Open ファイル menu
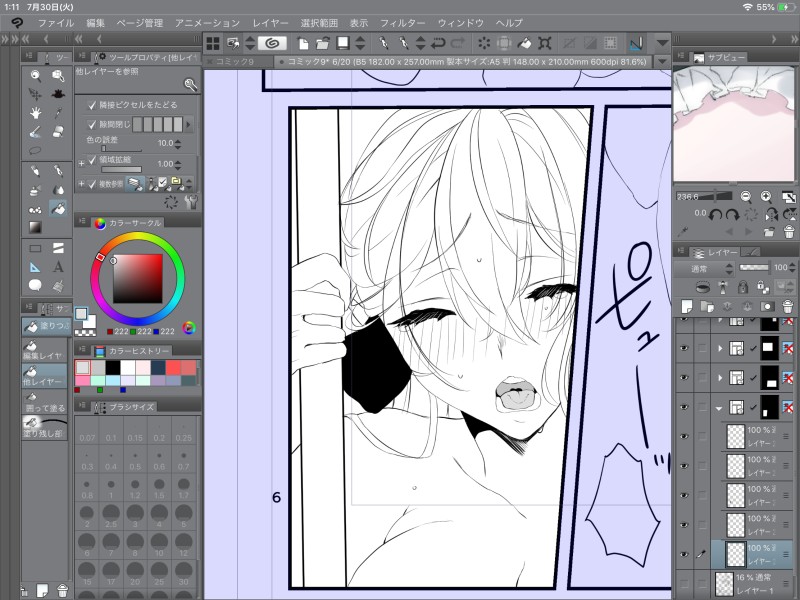 tap(56, 23)
